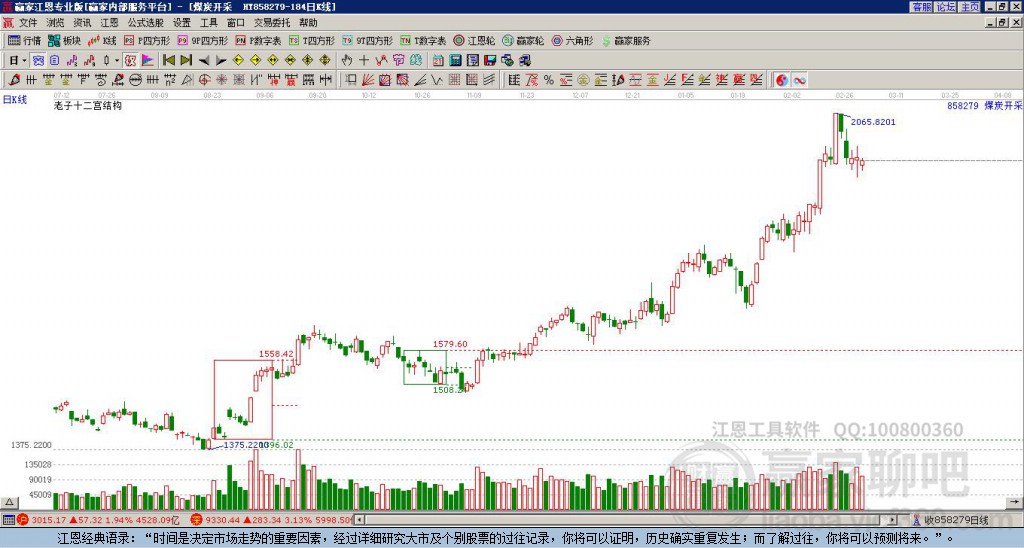The height and width of the screenshot is (548, 1024).
Task: Click the grid icon in status bar
Action: pos(8,520)
